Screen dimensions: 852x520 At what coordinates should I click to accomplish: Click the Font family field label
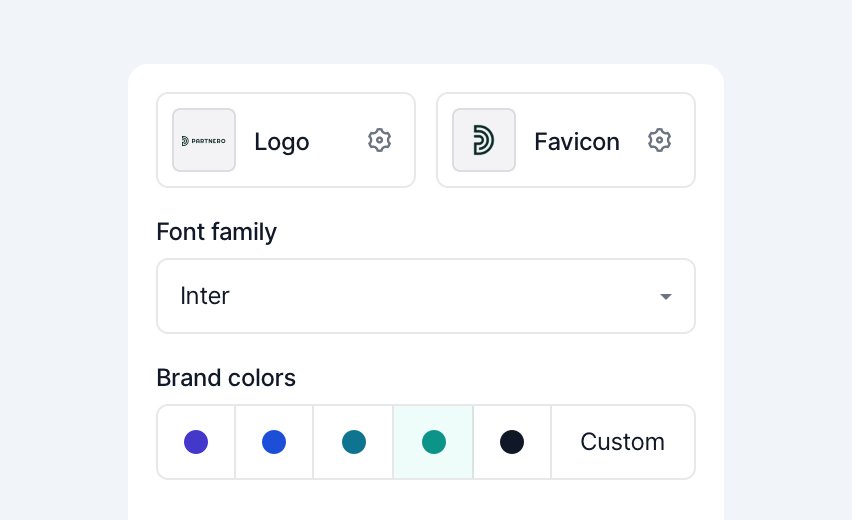coord(216,232)
